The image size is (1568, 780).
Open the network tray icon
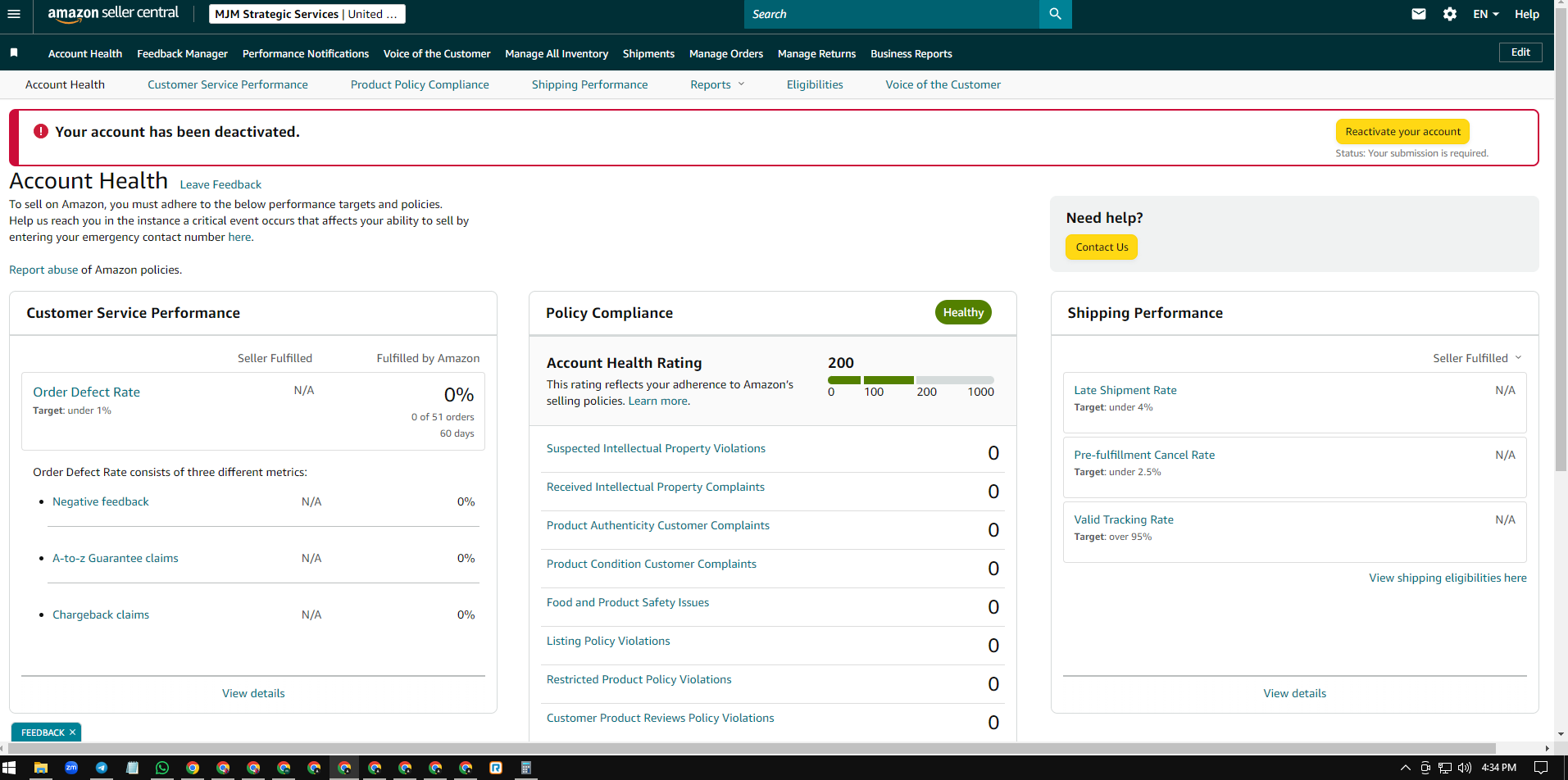[1445, 768]
